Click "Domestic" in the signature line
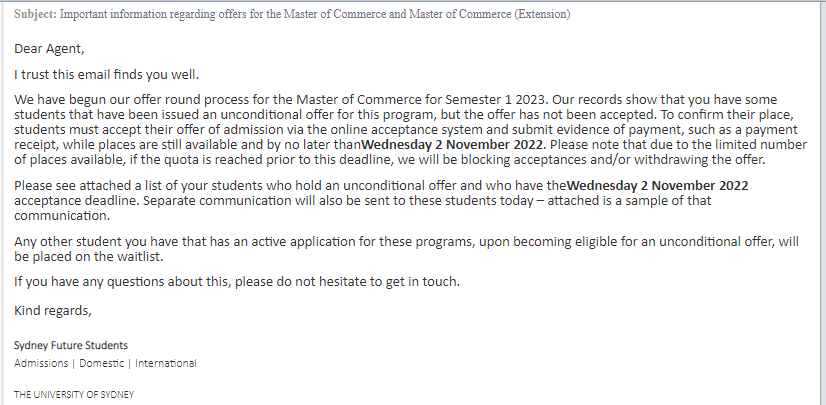This screenshot has height=405, width=826. pyautogui.click(x=102, y=363)
